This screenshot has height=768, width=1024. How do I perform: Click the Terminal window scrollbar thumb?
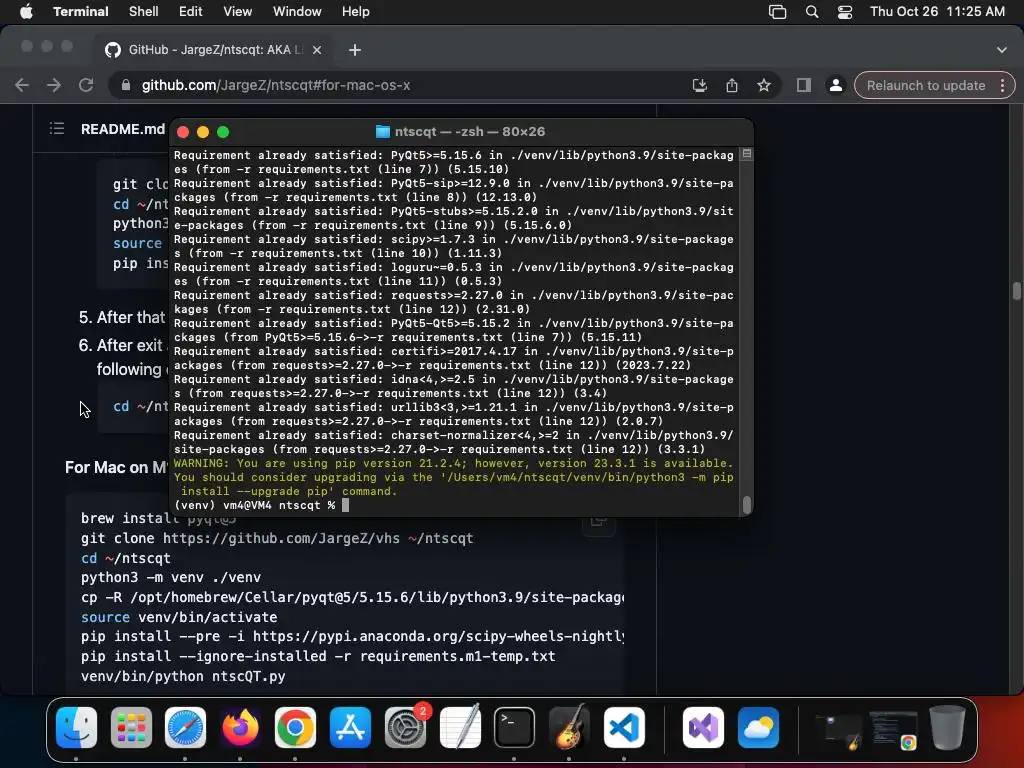(746, 505)
